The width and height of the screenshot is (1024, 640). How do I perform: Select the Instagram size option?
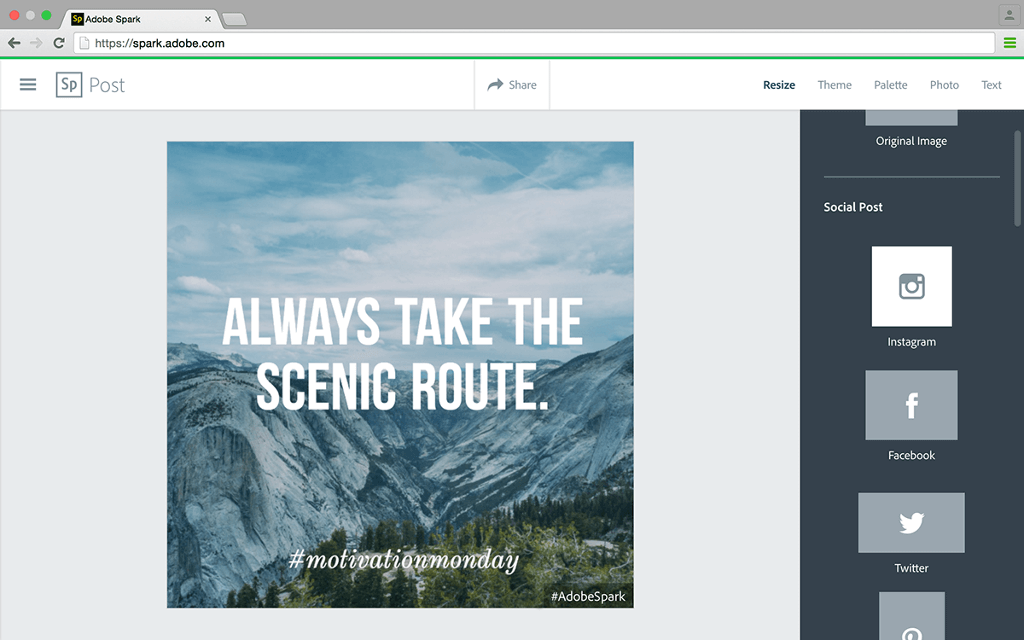(911, 287)
